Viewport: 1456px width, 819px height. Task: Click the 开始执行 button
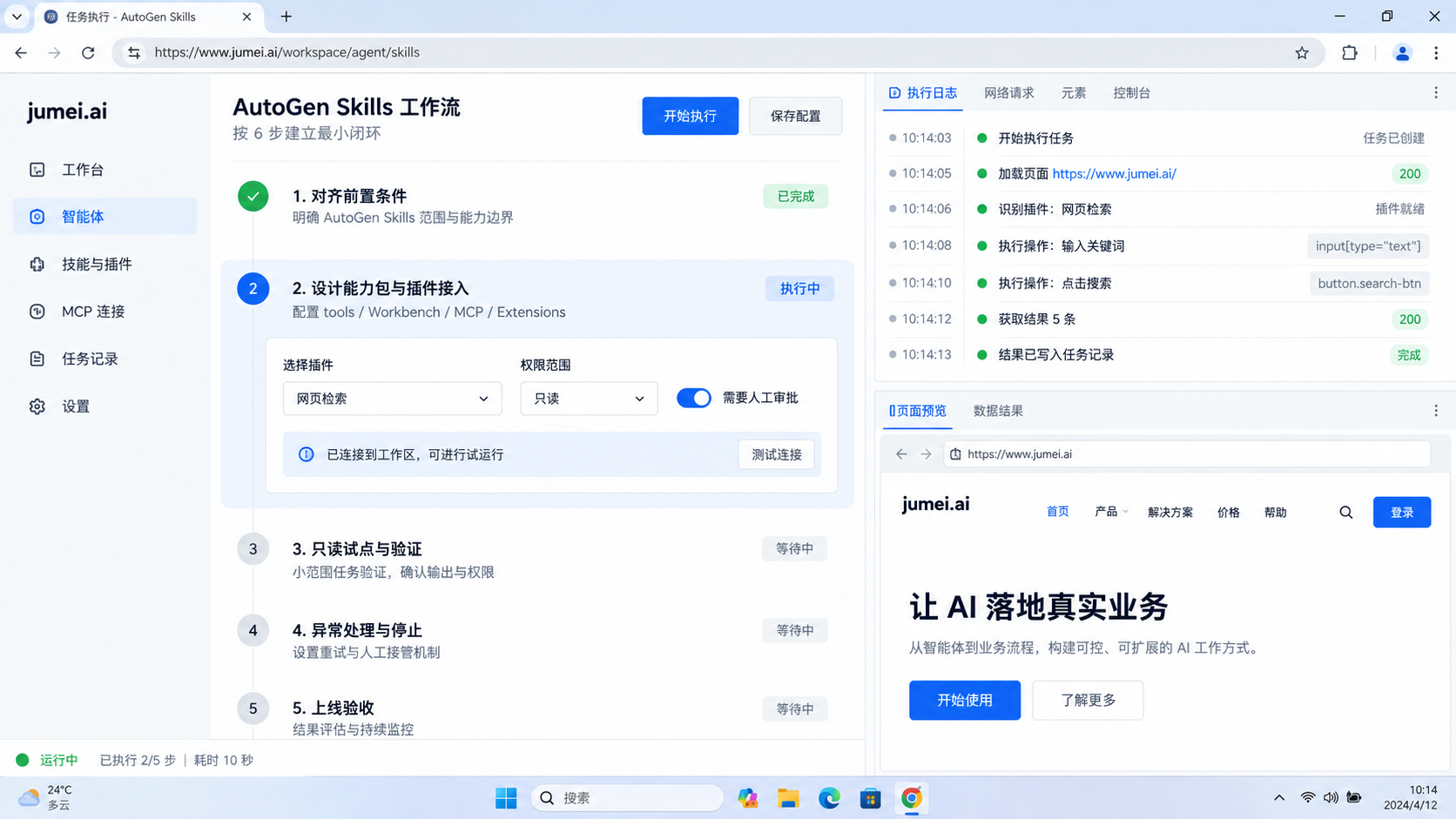pos(691,116)
